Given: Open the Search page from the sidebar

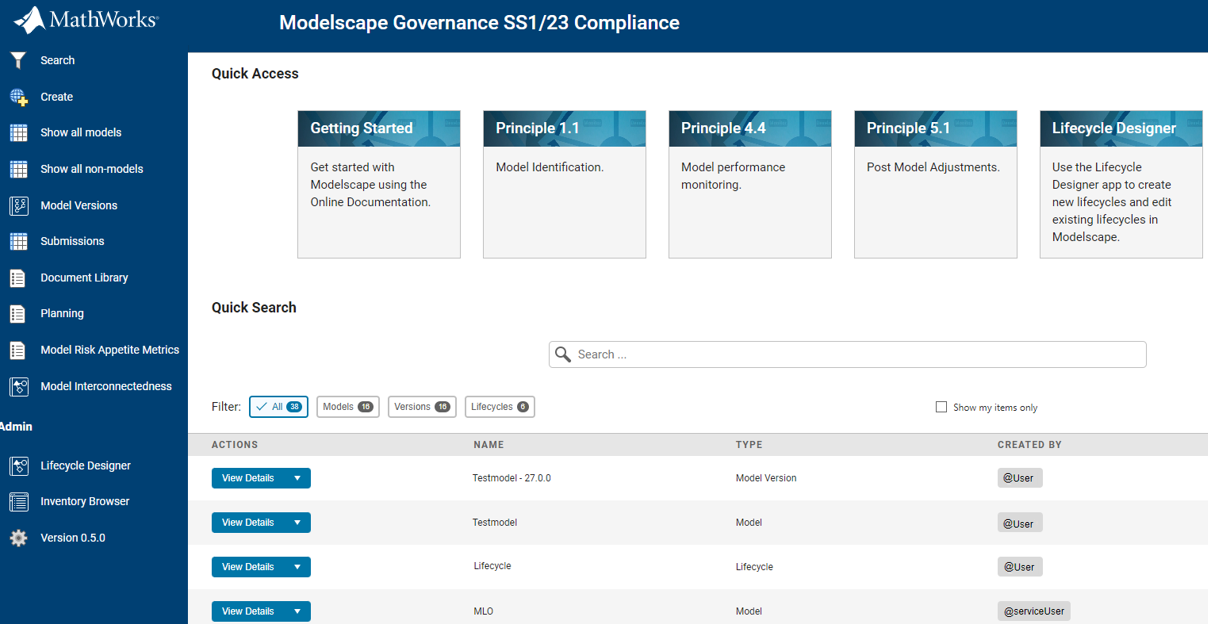Looking at the screenshot, I should click(57, 60).
